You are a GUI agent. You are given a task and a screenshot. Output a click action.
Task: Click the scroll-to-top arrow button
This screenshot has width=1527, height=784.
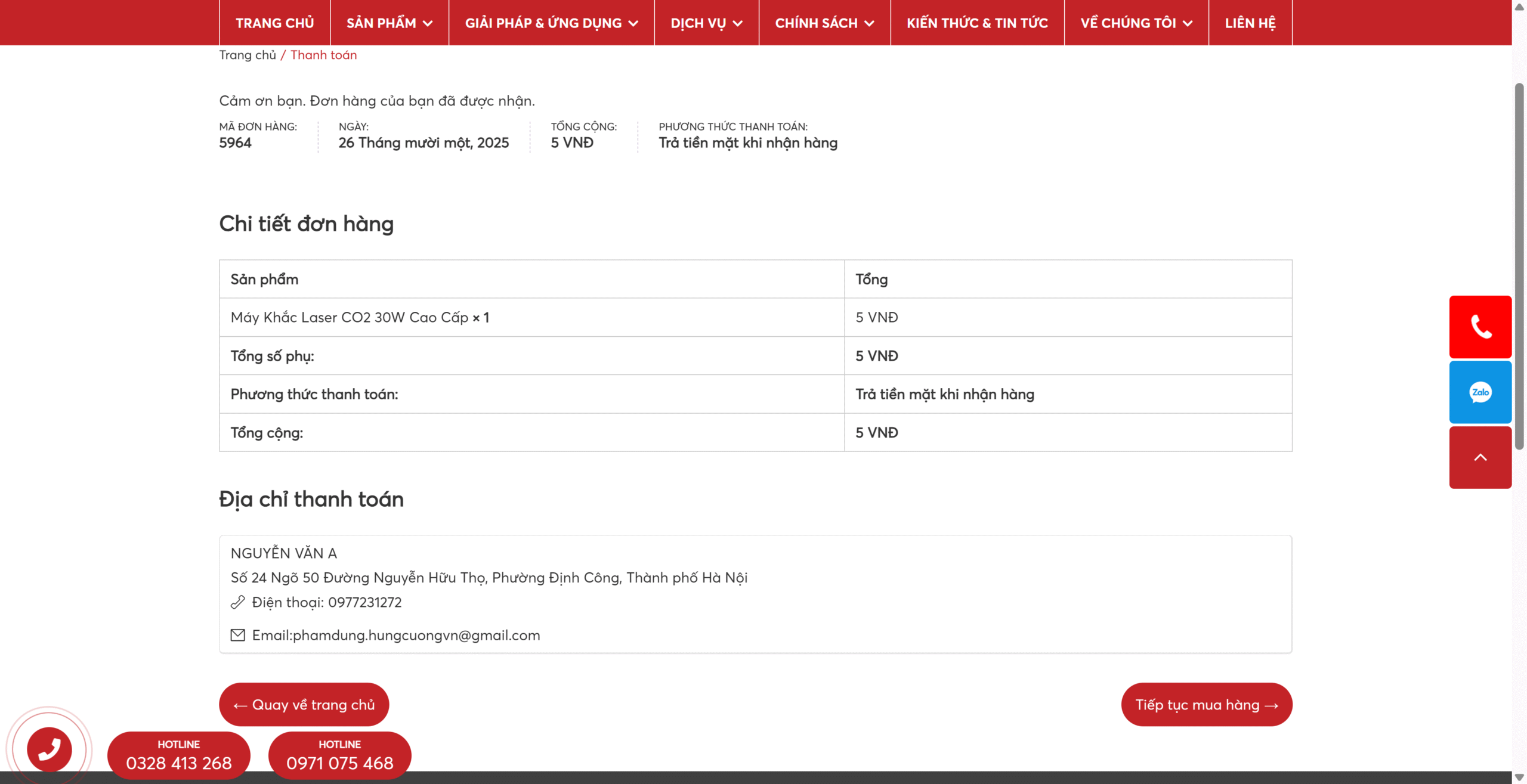click(1480, 457)
